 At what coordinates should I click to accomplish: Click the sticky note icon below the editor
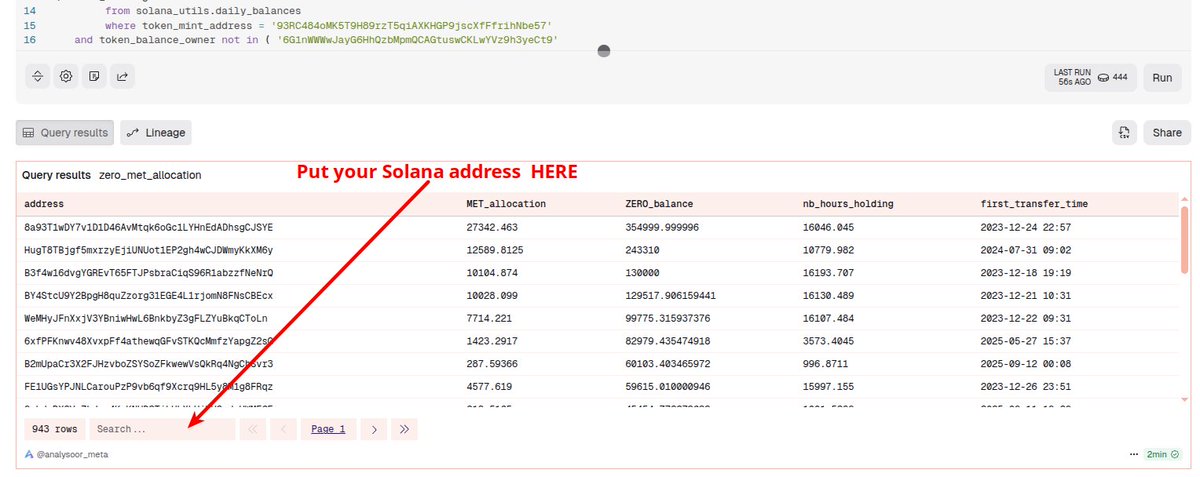[x=94, y=76]
